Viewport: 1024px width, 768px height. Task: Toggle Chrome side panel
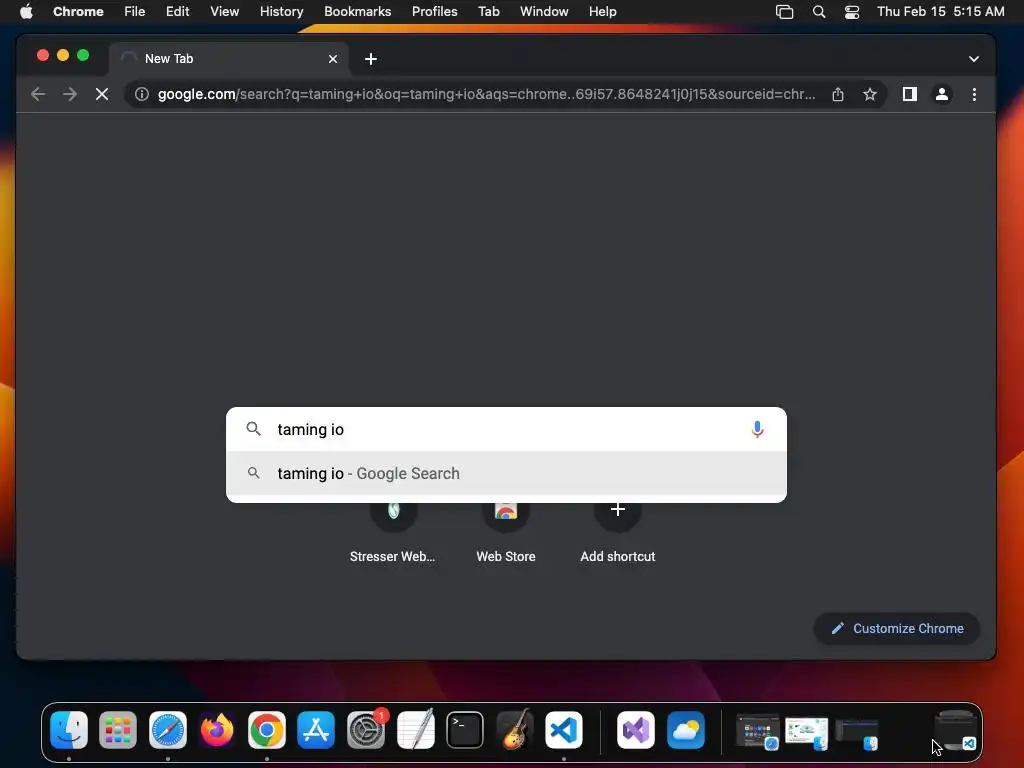(x=909, y=94)
